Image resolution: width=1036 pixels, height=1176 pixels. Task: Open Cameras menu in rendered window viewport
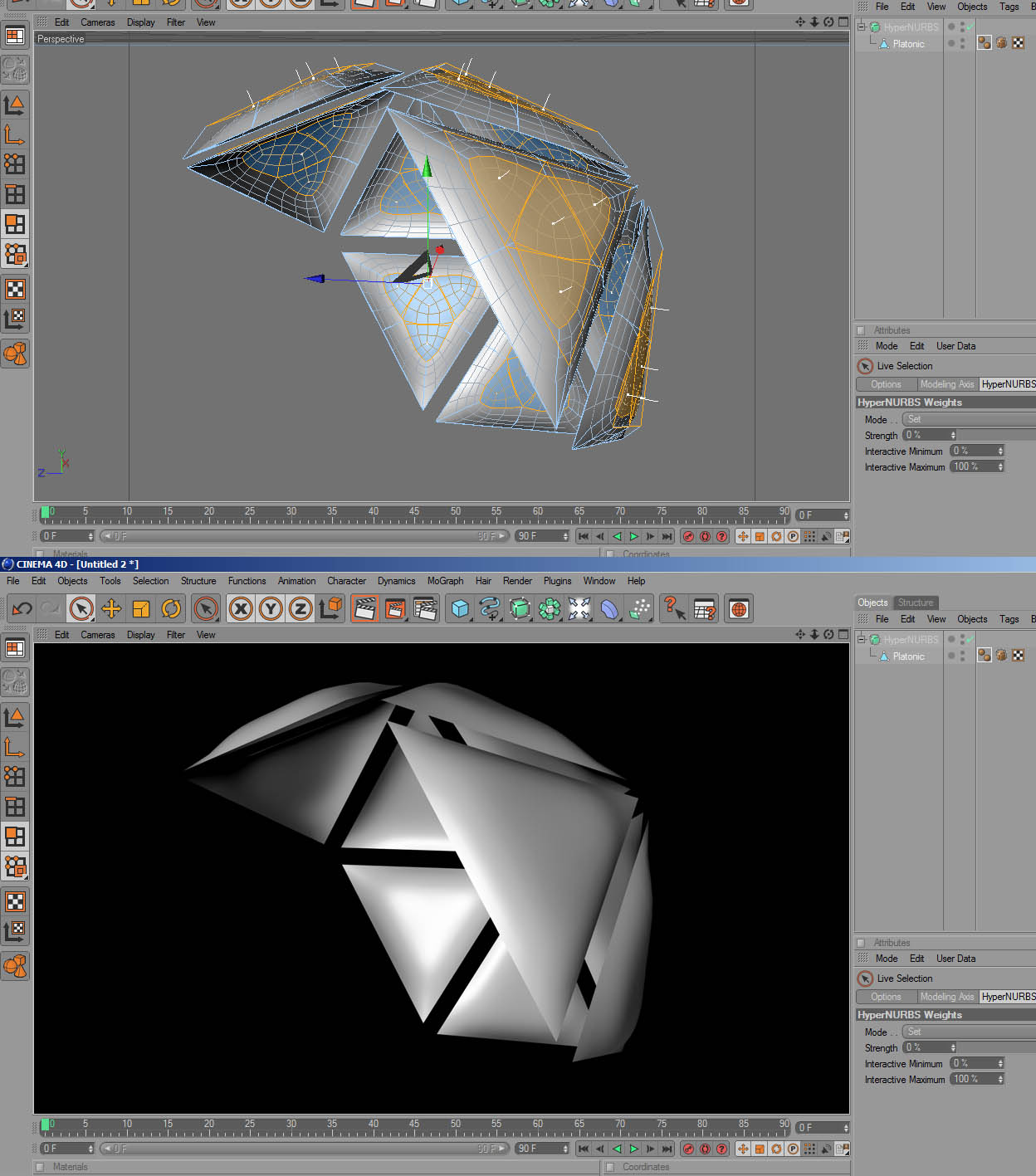(x=98, y=635)
